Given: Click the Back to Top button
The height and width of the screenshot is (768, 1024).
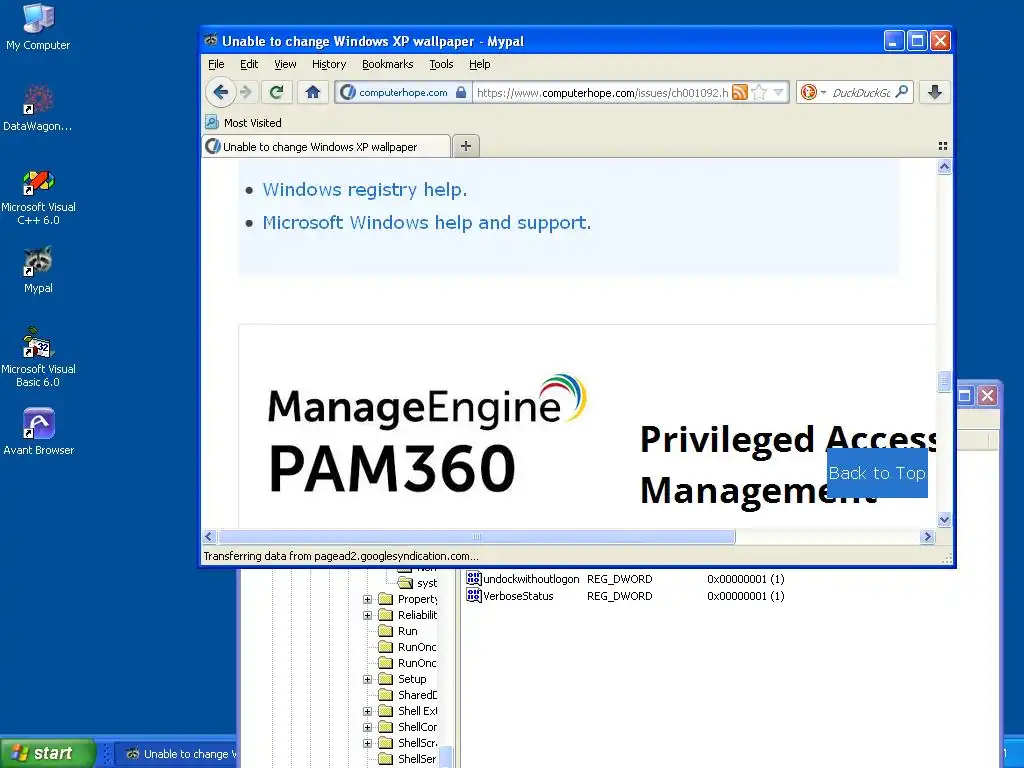Looking at the screenshot, I should tap(877, 473).
